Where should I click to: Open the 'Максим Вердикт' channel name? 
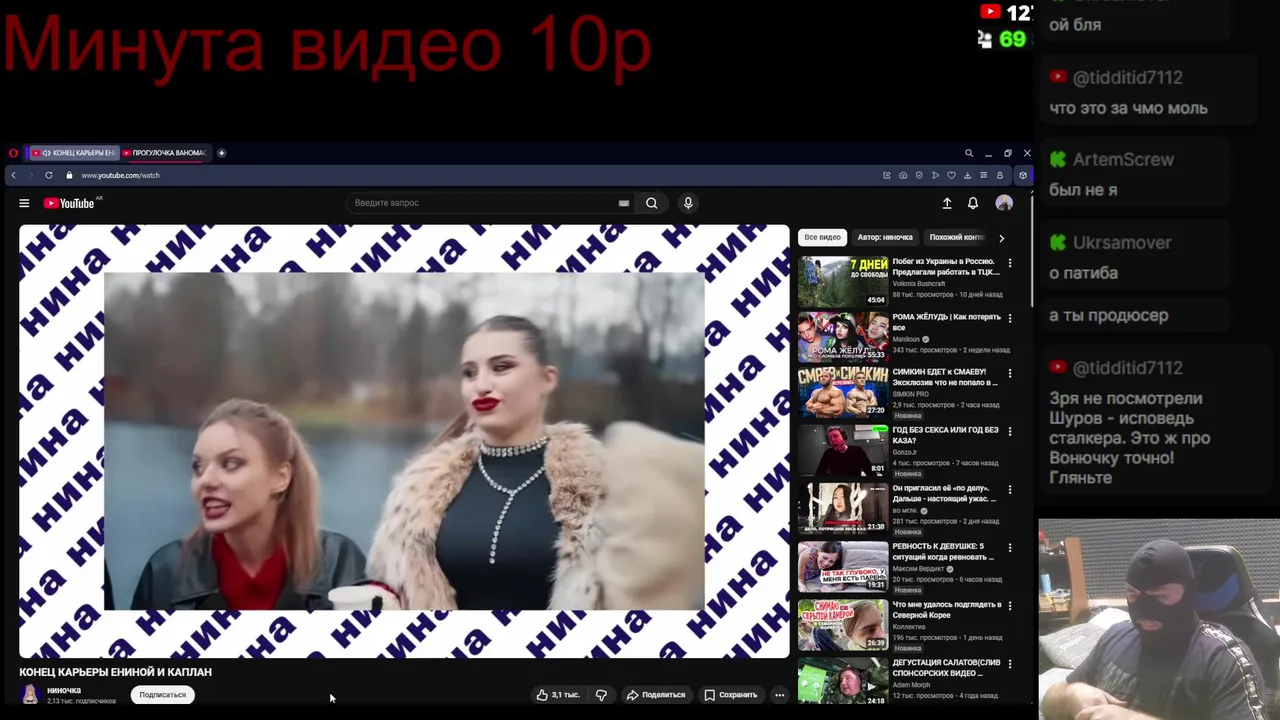(919, 569)
